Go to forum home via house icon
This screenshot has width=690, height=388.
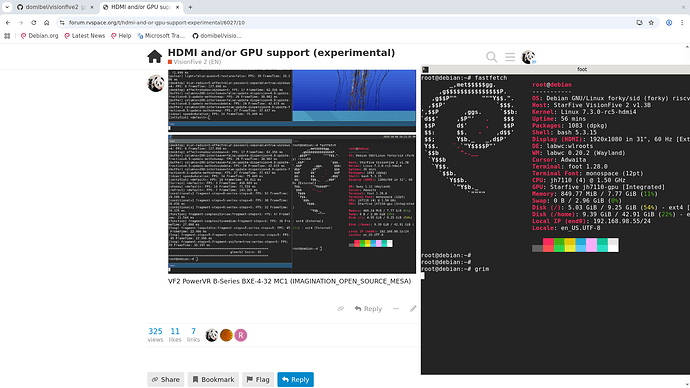(154, 56)
